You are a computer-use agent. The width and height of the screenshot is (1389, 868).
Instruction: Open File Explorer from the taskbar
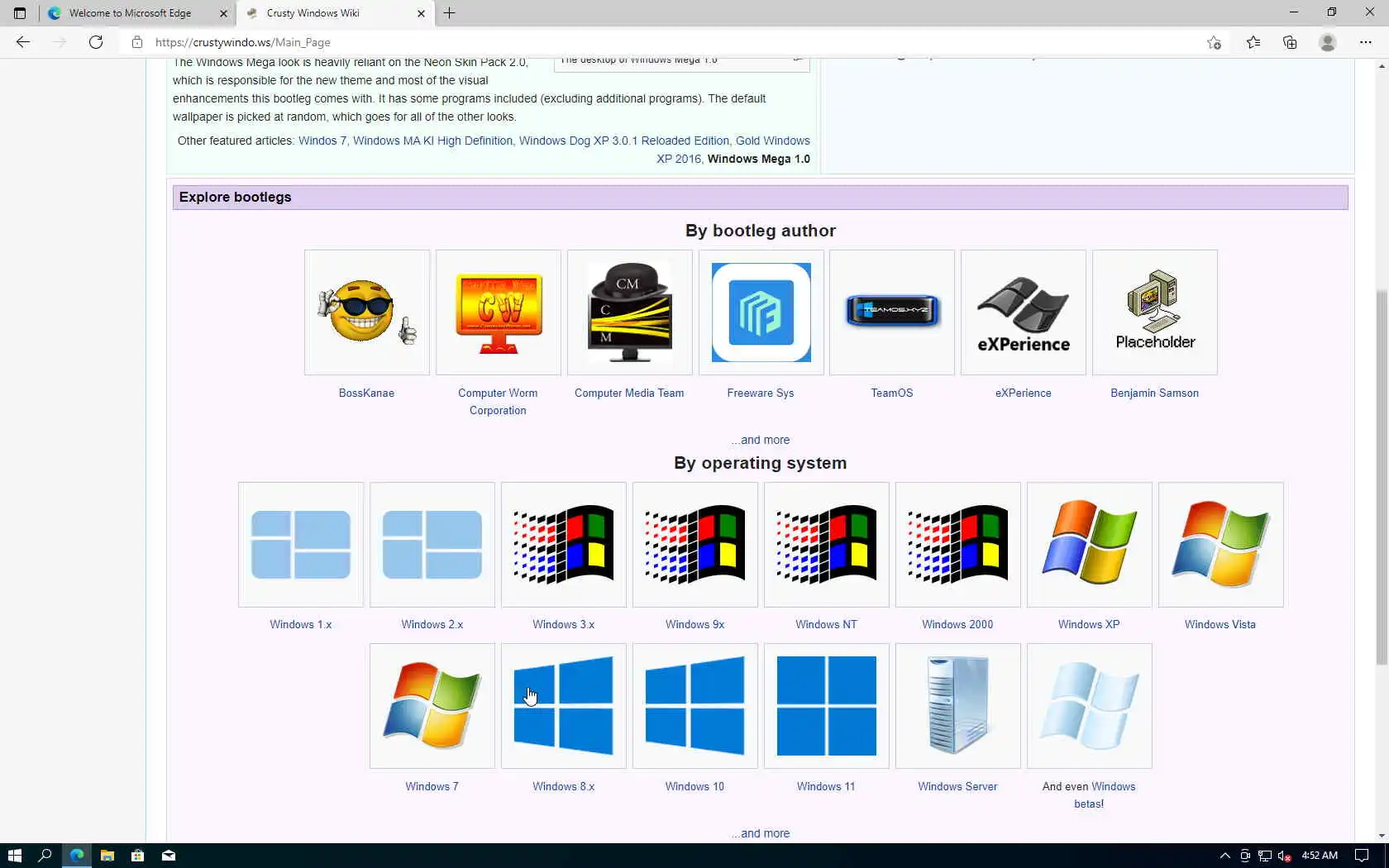(x=107, y=856)
